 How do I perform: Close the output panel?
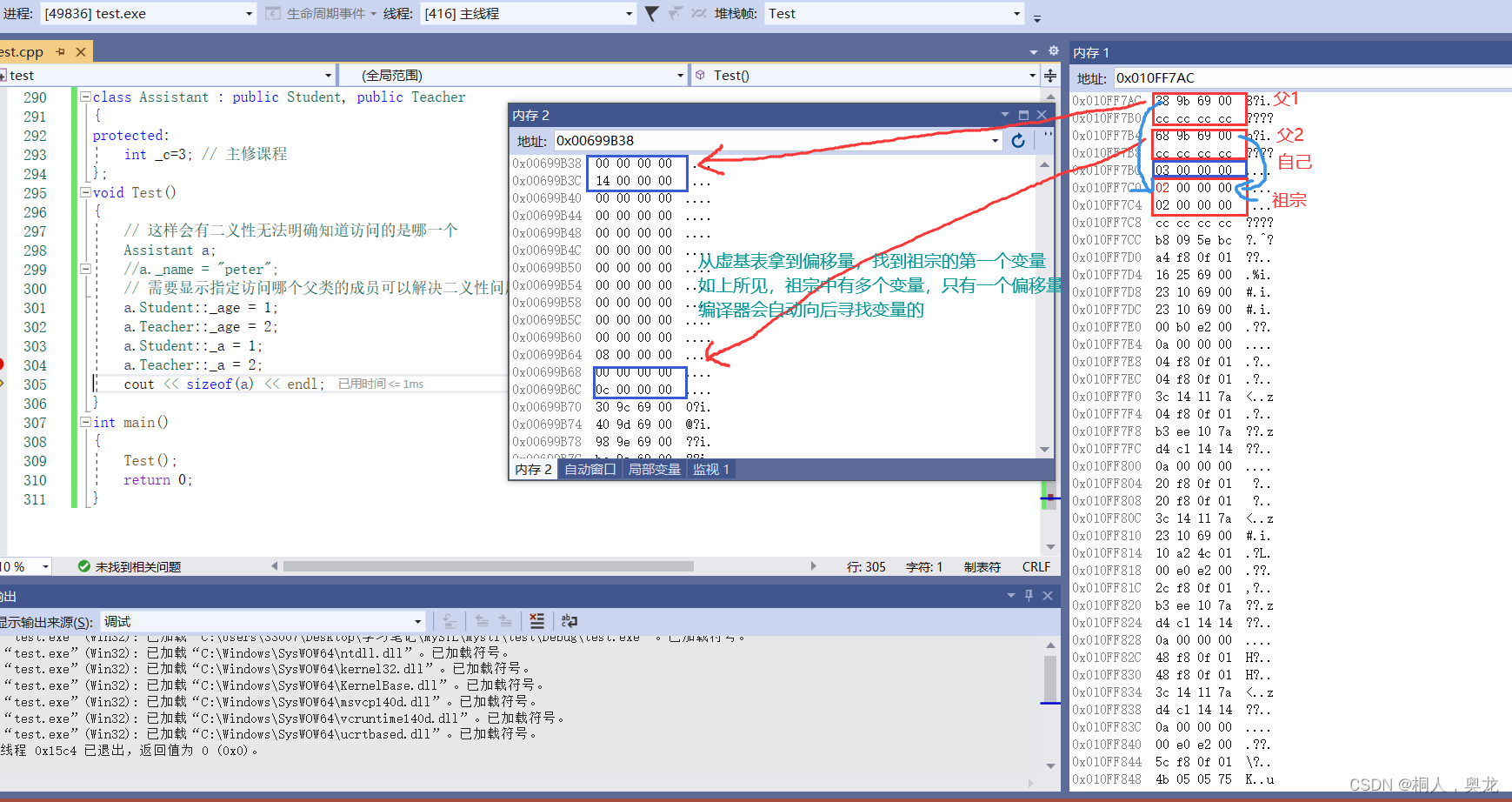1048,596
